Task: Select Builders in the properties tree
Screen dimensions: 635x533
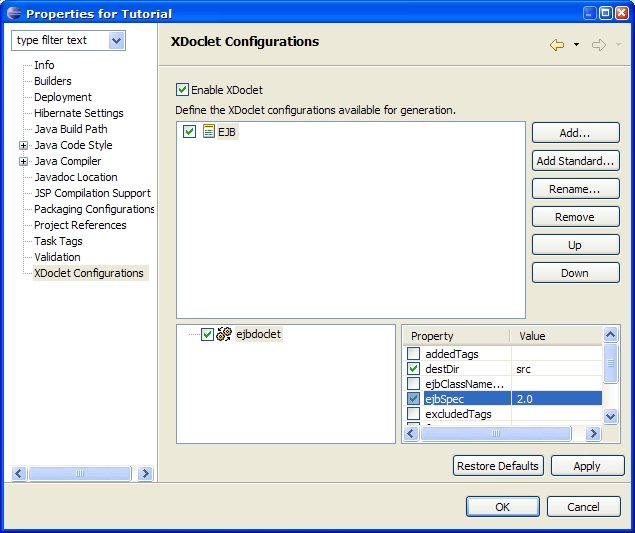Action: point(53,81)
